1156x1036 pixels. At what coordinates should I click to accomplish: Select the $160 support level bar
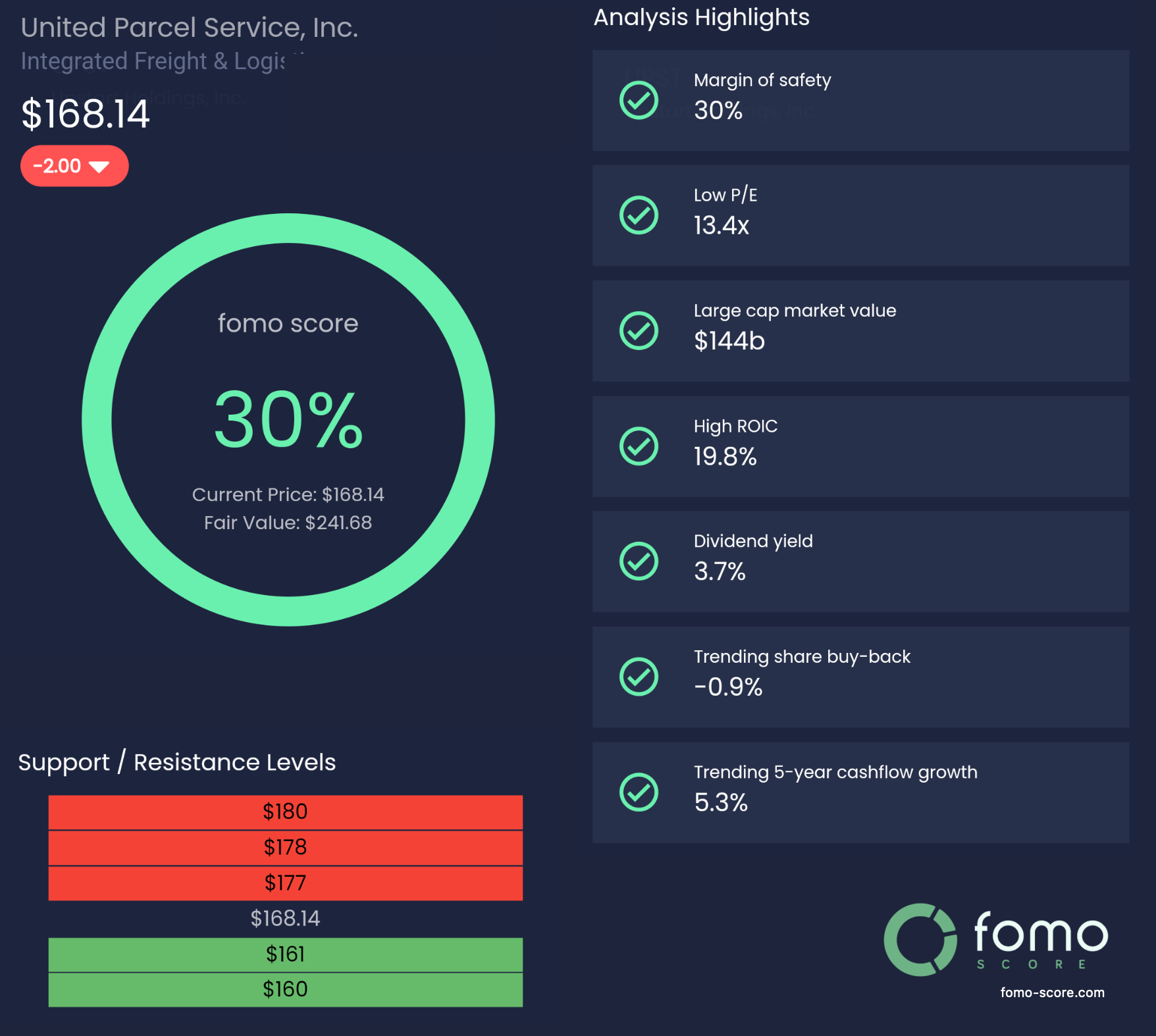(x=285, y=989)
